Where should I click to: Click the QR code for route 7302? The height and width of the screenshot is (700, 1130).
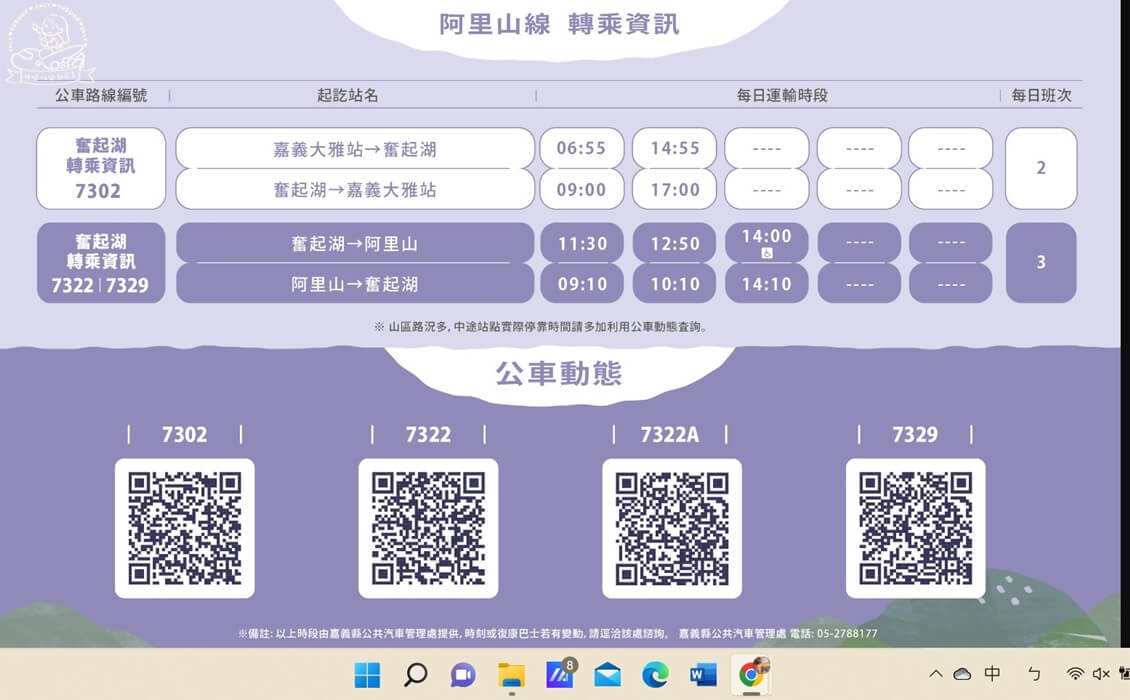coord(185,528)
